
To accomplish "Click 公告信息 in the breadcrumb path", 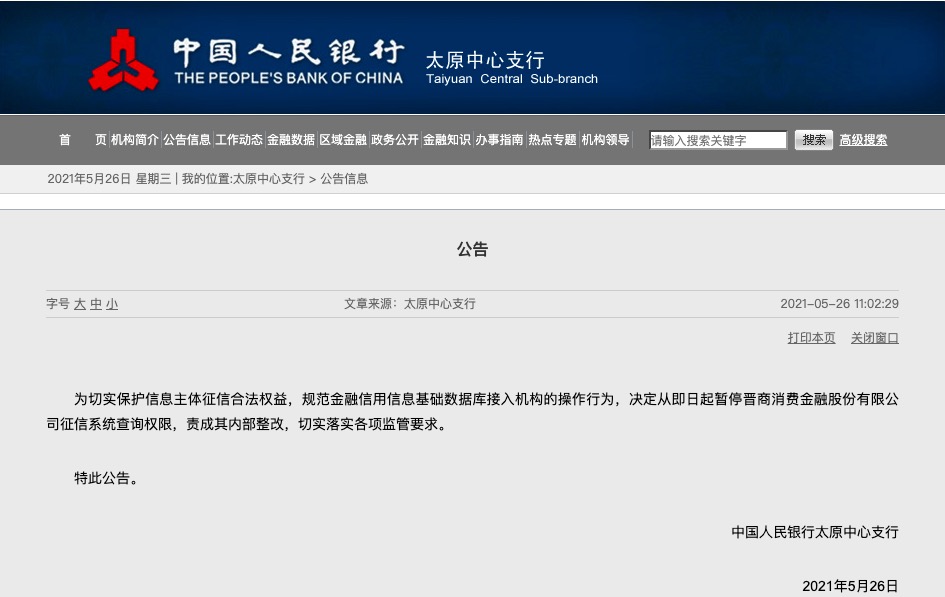I will click(344, 179).
